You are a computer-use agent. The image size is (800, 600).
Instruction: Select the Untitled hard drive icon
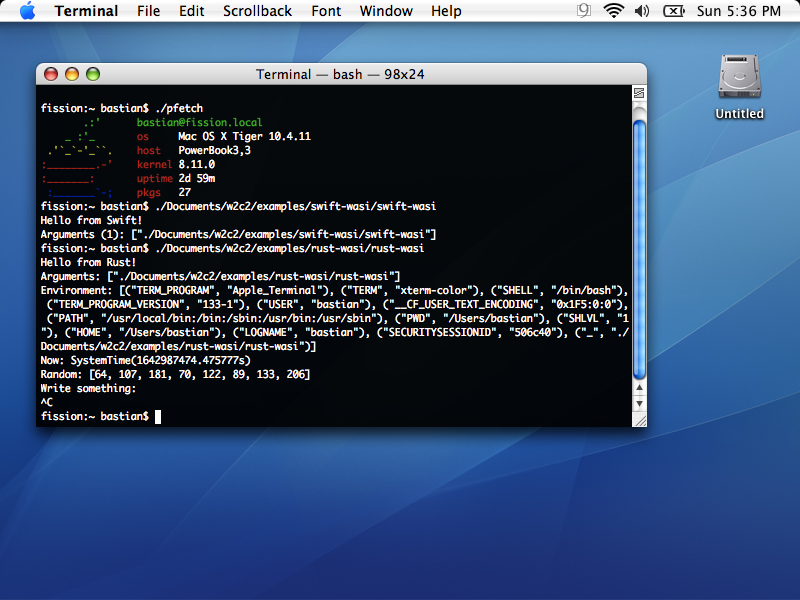[739, 77]
